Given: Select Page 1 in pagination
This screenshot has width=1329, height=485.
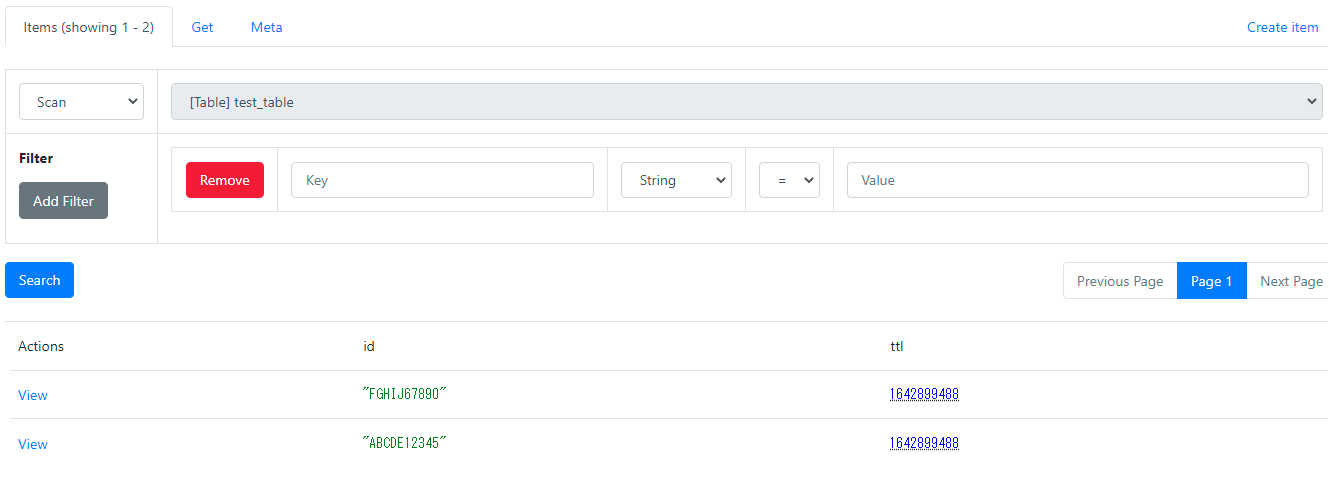Looking at the screenshot, I should [x=1211, y=281].
